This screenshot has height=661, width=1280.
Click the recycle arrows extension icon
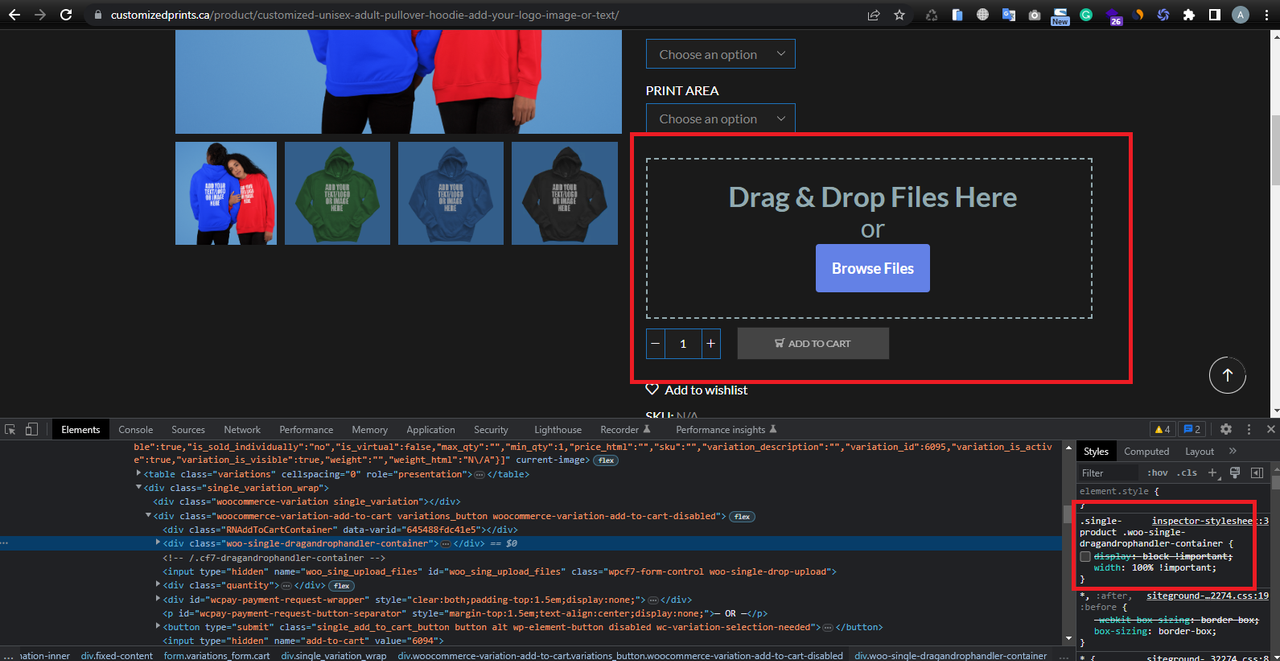point(932,15)
